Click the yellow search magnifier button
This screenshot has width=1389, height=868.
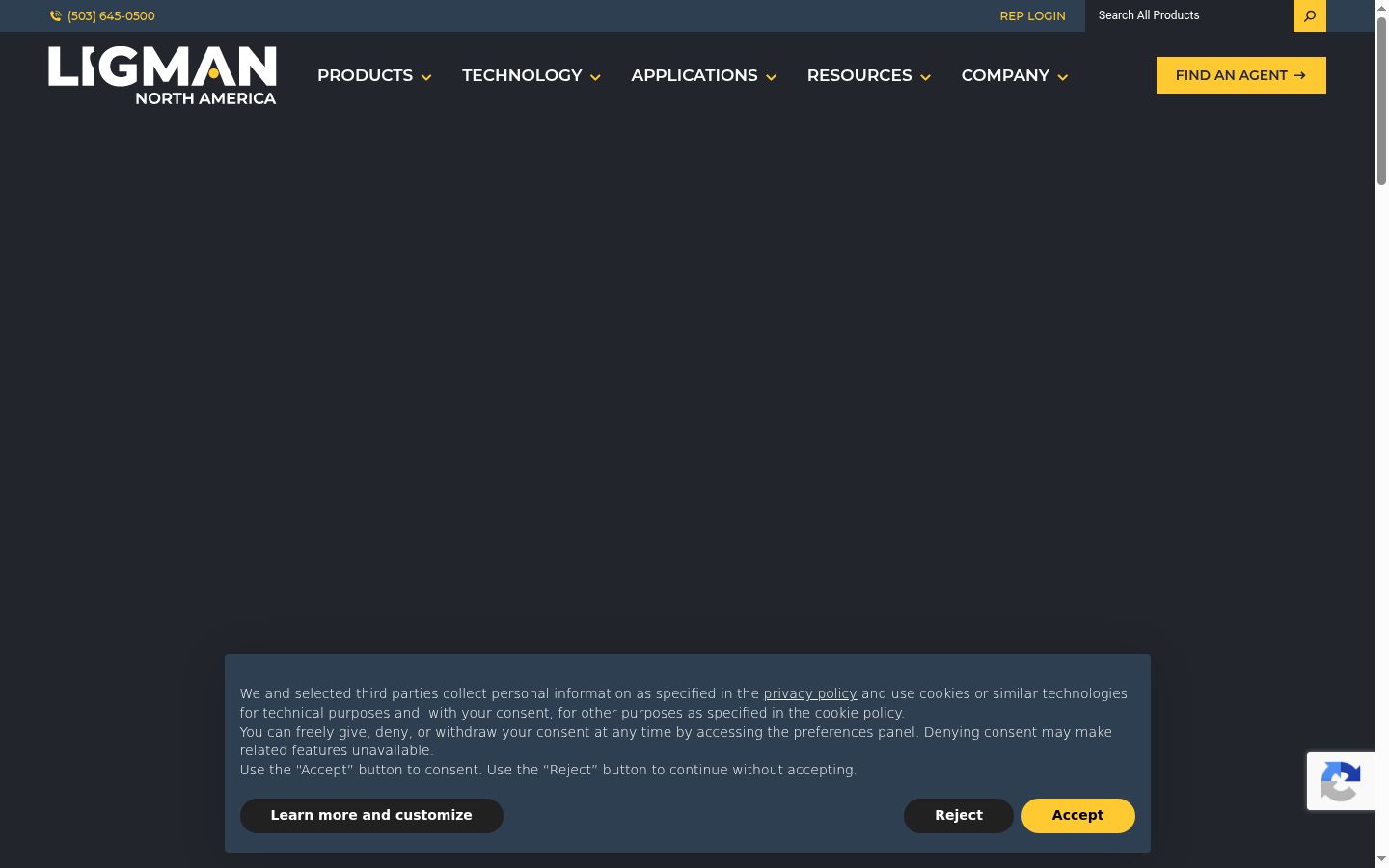(x=1309, y=15)
